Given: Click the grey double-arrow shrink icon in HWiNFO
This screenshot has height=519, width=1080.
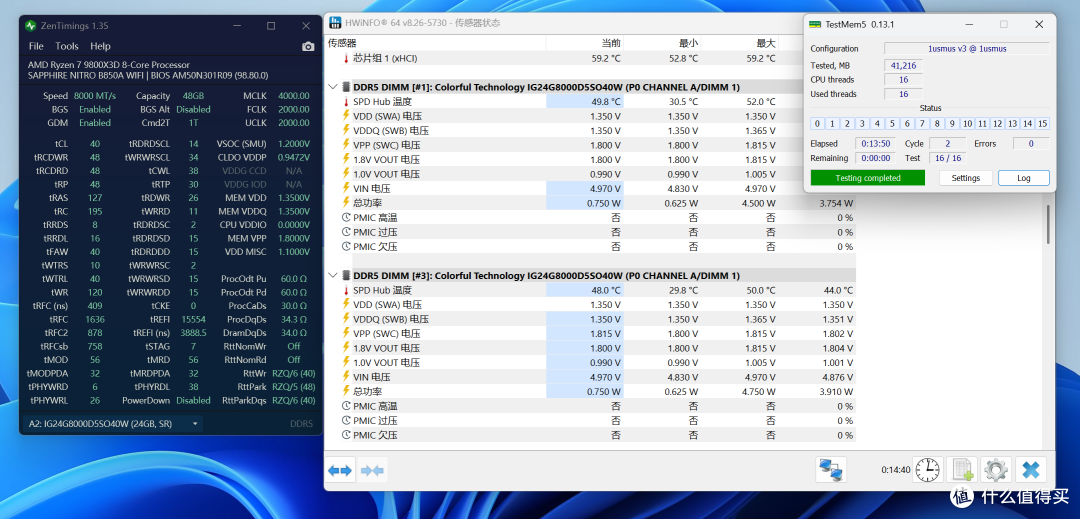Looking at the screenshot, I should pos(373,471).
